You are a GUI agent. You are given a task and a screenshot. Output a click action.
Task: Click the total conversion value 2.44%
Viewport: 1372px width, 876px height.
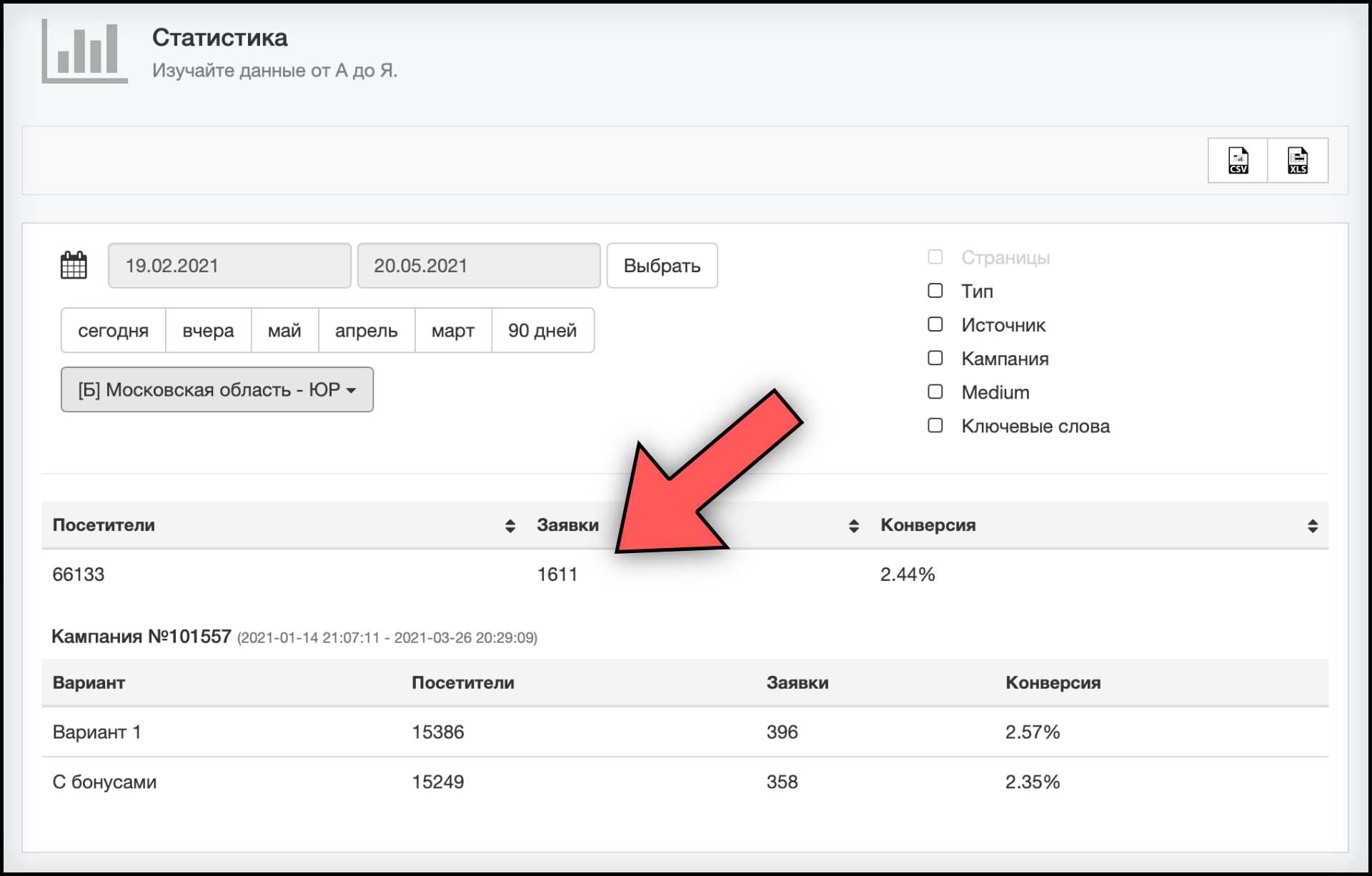click(x=908, y=574)
